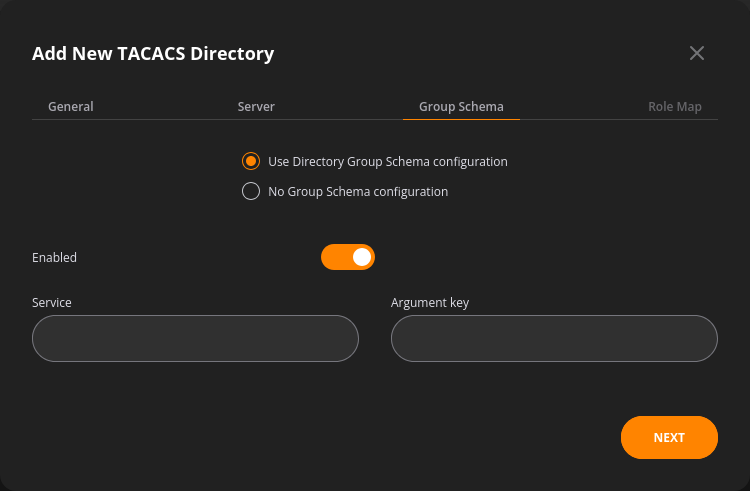
Task: Click the 'Use Directory Group Schema configuration' label text
Action: (387, 162)
